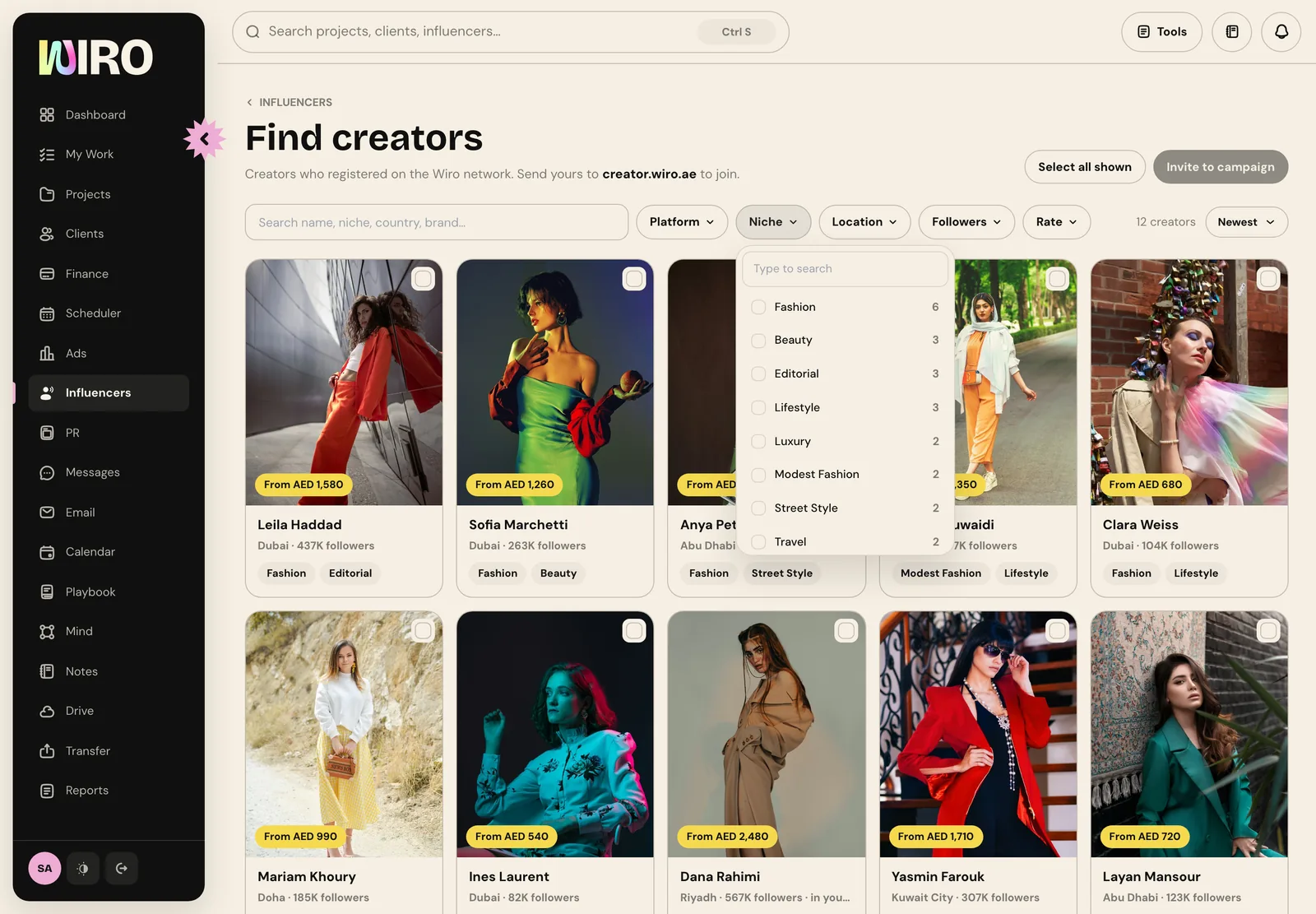
Task: Select Leila Haddad's card checkbox
Action: (423, 279)
